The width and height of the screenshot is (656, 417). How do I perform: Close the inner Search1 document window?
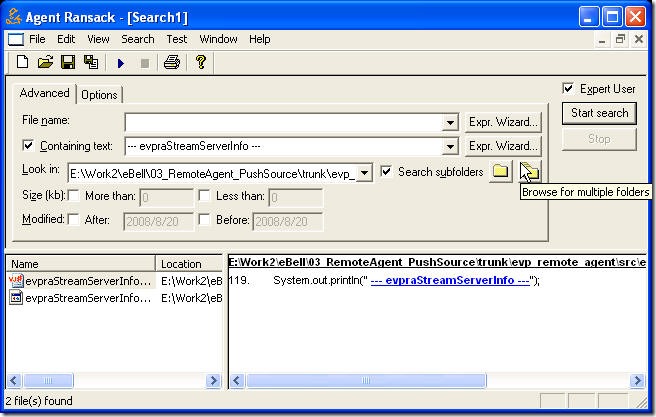tap(639, 39)
